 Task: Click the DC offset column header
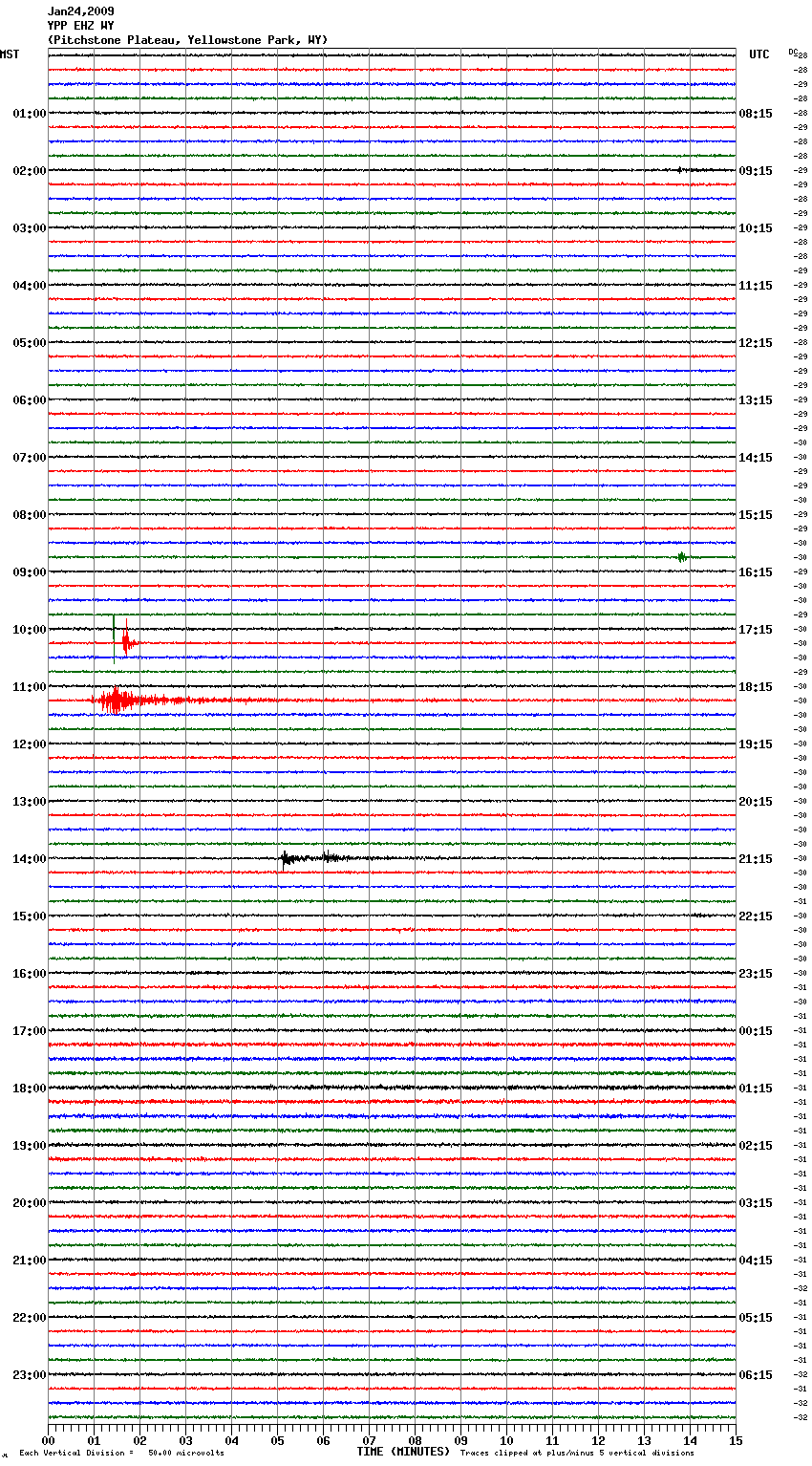tap(793, 52)
